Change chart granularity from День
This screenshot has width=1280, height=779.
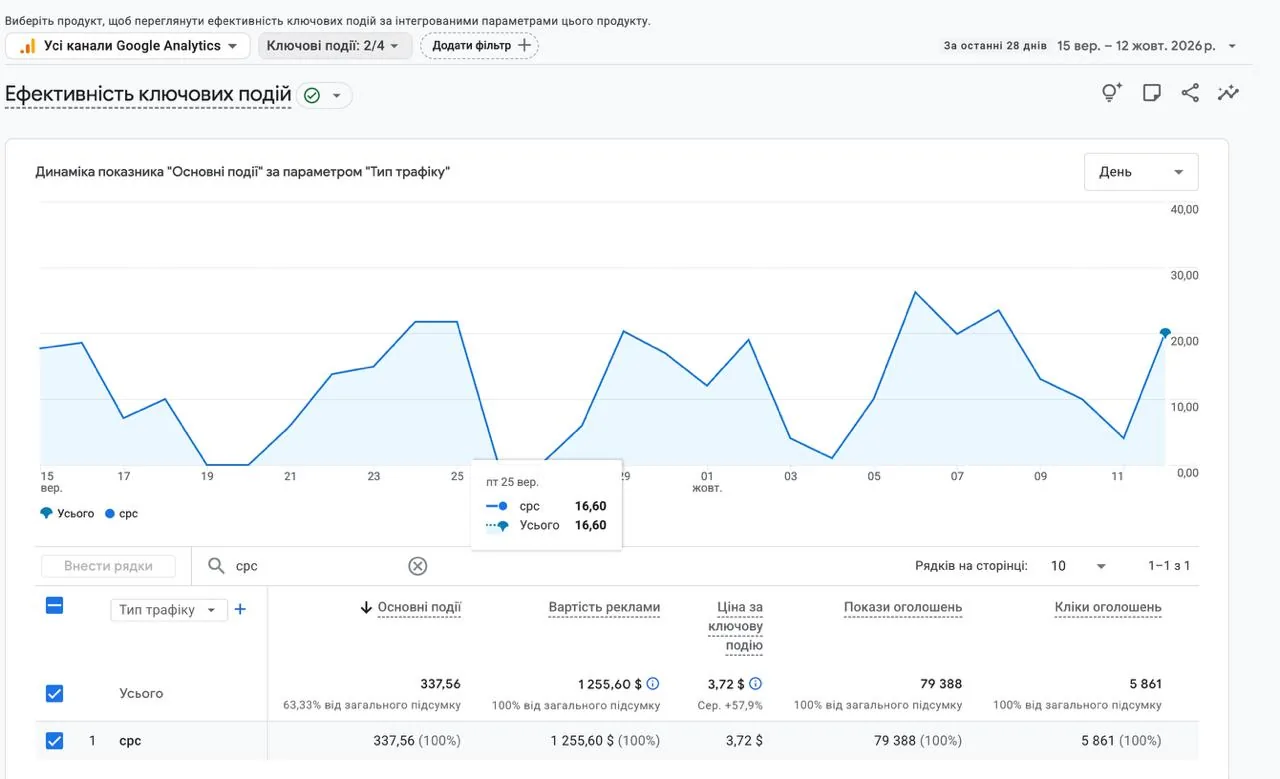click(1141, 172)
